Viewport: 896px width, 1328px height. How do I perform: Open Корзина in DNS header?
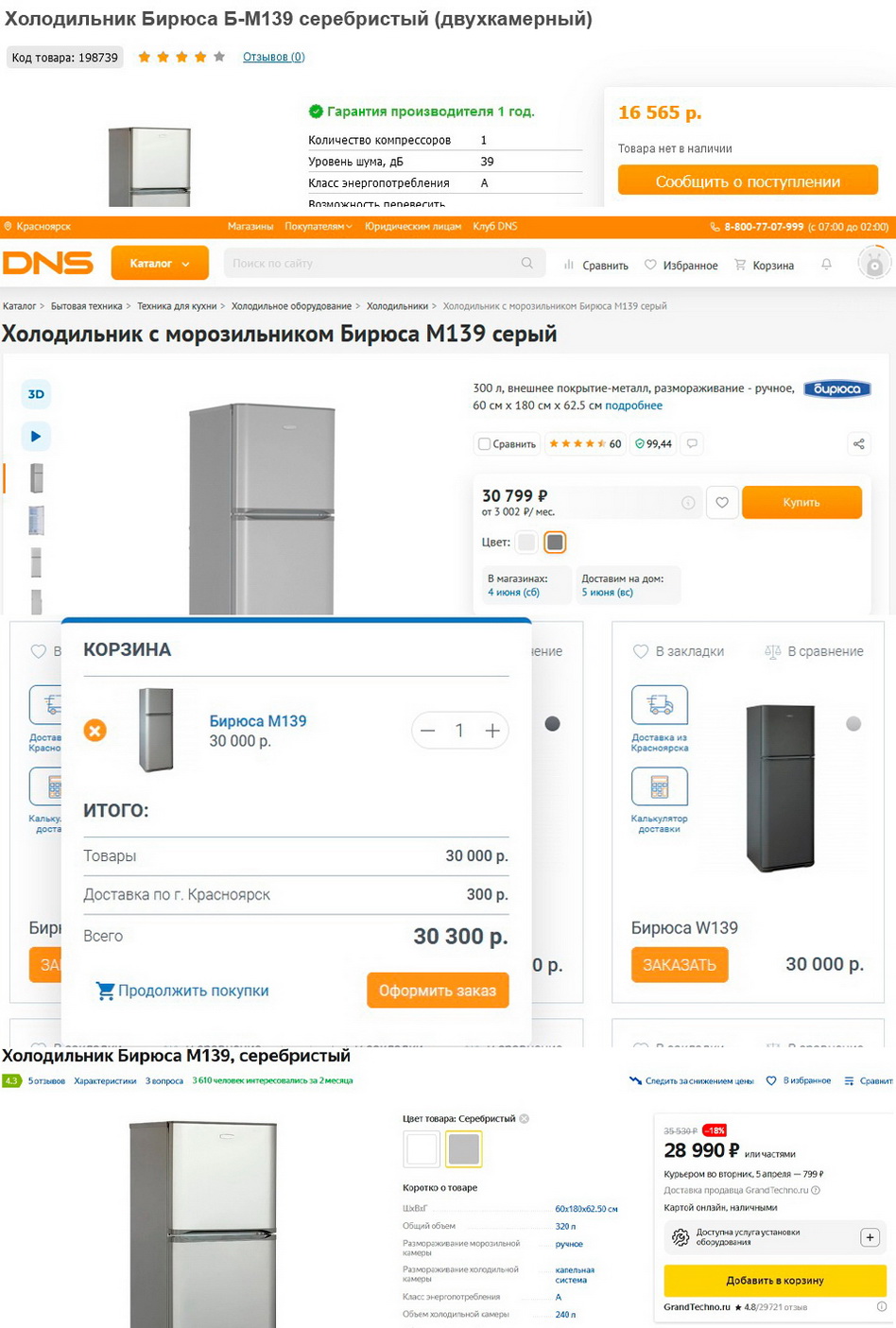(x=764, y=266)
